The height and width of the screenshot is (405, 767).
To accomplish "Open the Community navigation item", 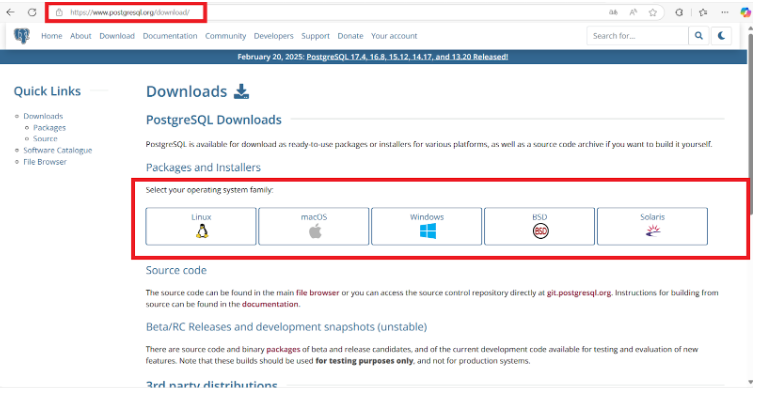I will pos(225,36).
